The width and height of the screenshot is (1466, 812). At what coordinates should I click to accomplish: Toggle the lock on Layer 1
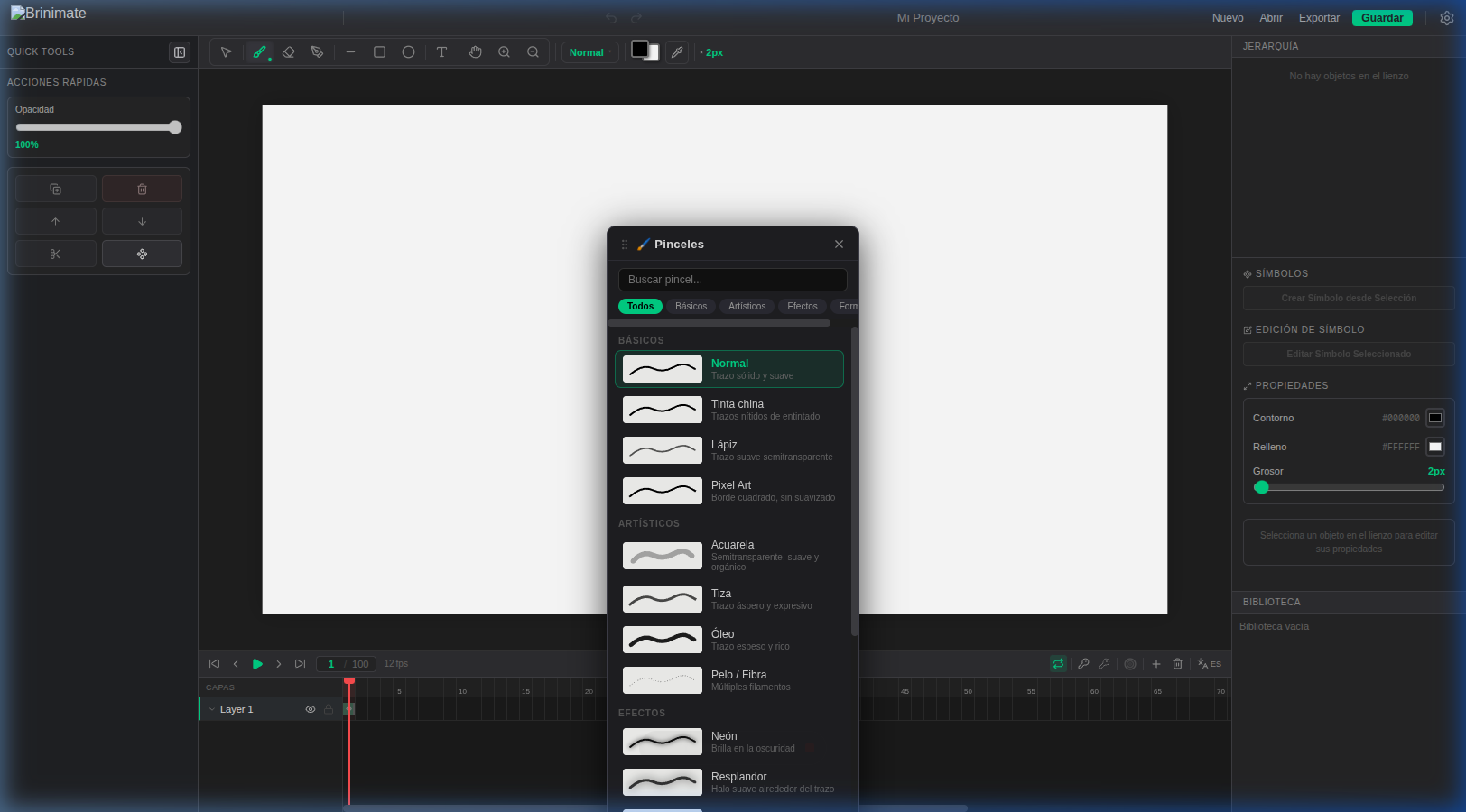click(x=329, y=710)
